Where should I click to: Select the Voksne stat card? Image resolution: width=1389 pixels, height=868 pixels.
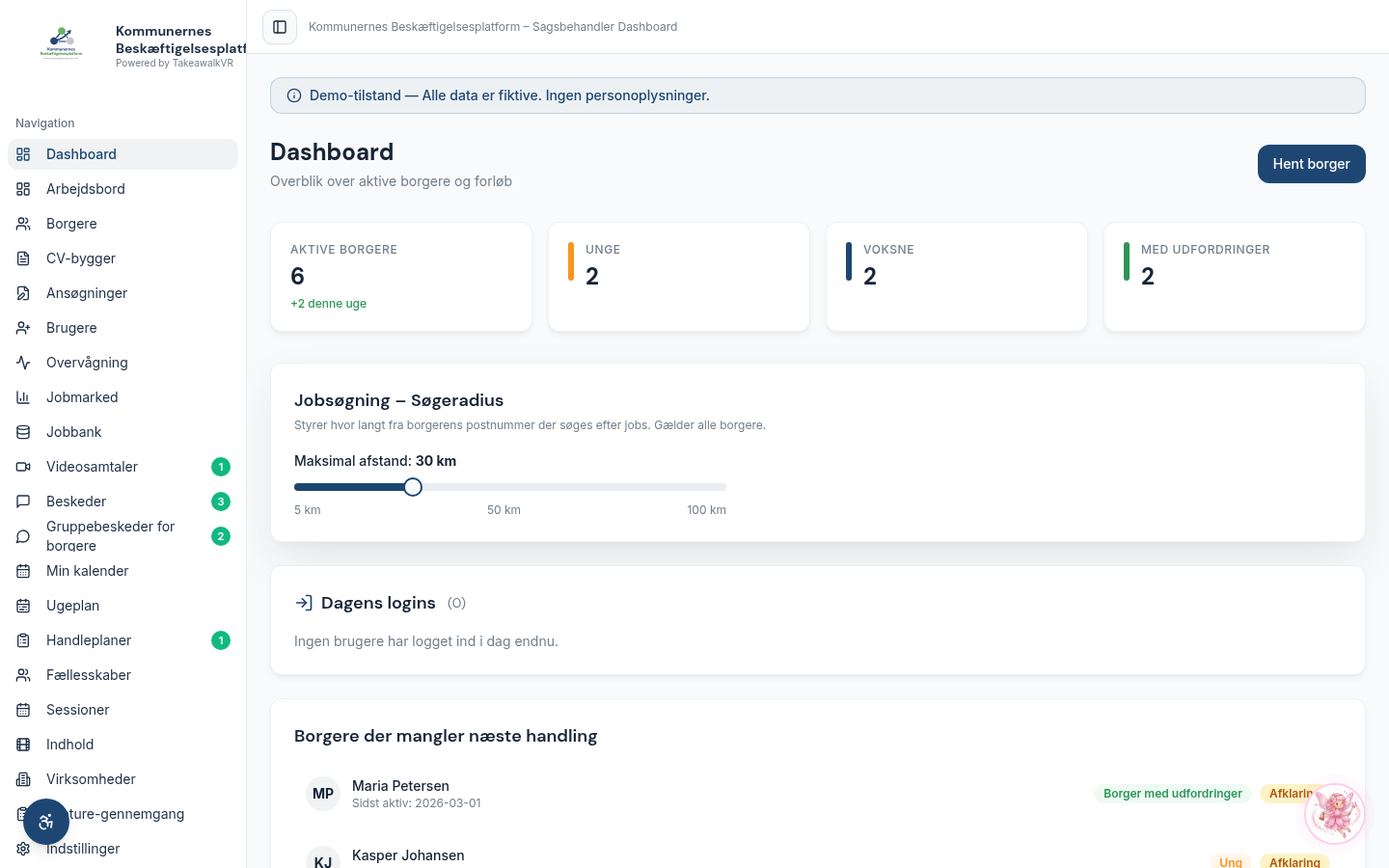pos(957,277)
